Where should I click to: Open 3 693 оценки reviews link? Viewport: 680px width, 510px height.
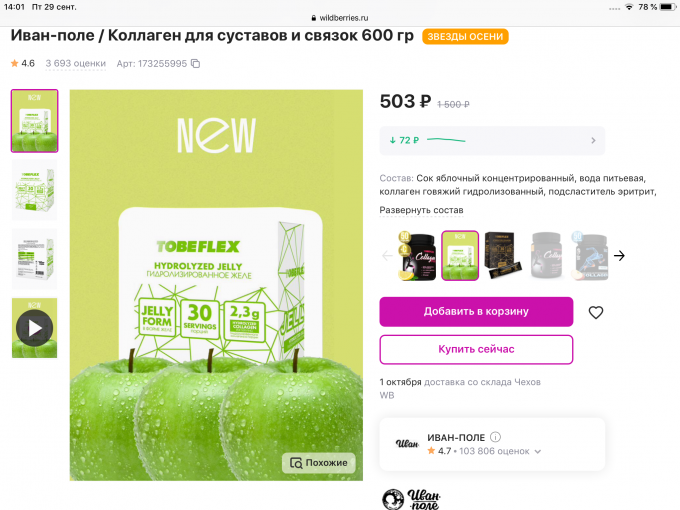(x=76, y=63)
